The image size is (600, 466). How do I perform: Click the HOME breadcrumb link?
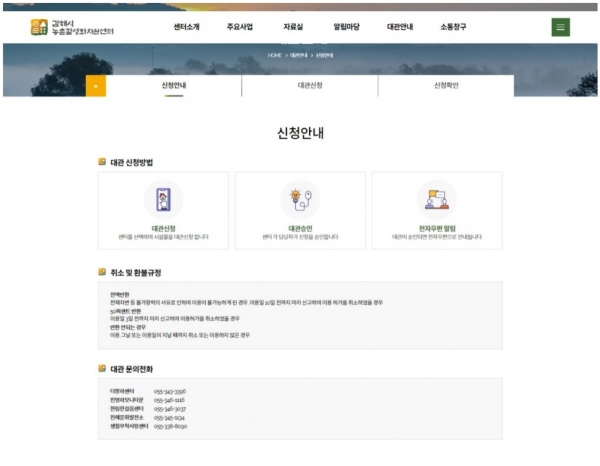[x=275, y=54]
